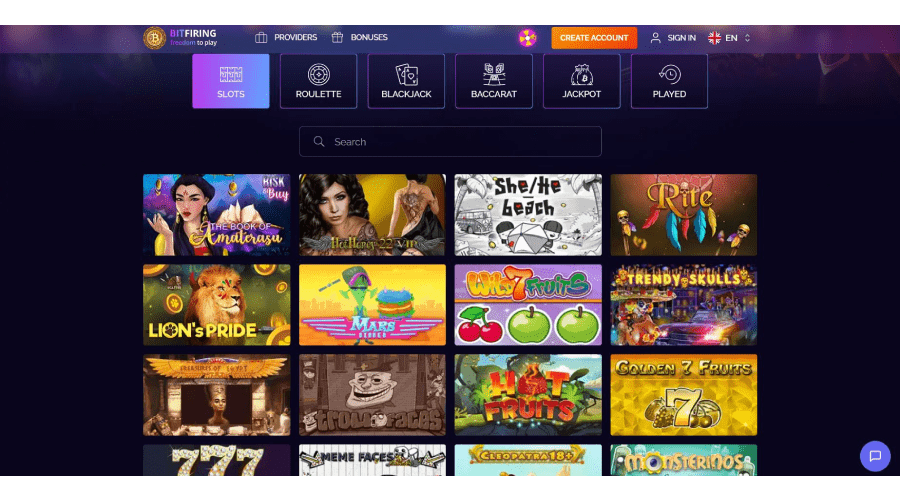
Task: Click the BitFiring bitcoin logo
Action: coord(154,38)
